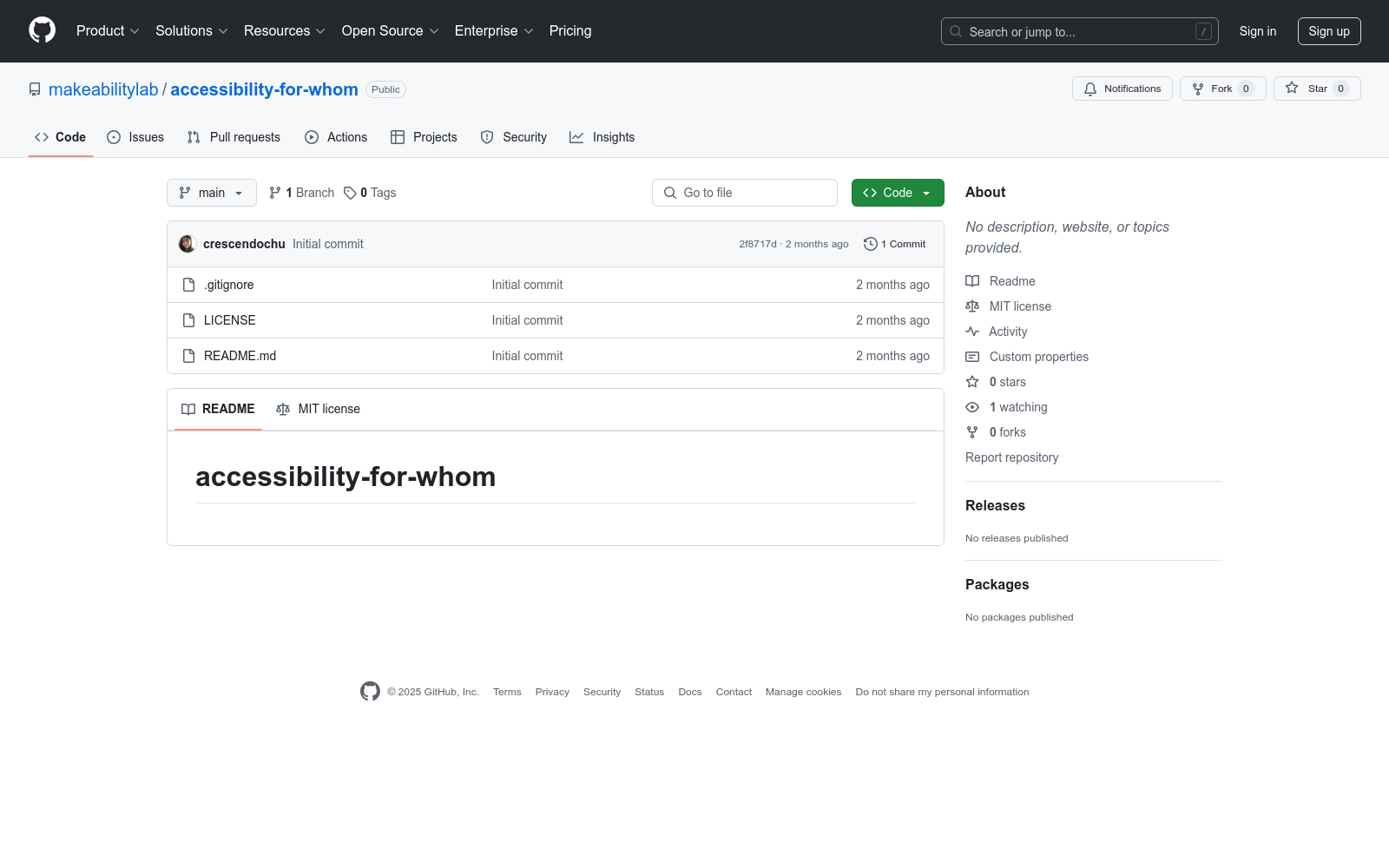Open the Solutions dropdown menu

tap(191, 31)
